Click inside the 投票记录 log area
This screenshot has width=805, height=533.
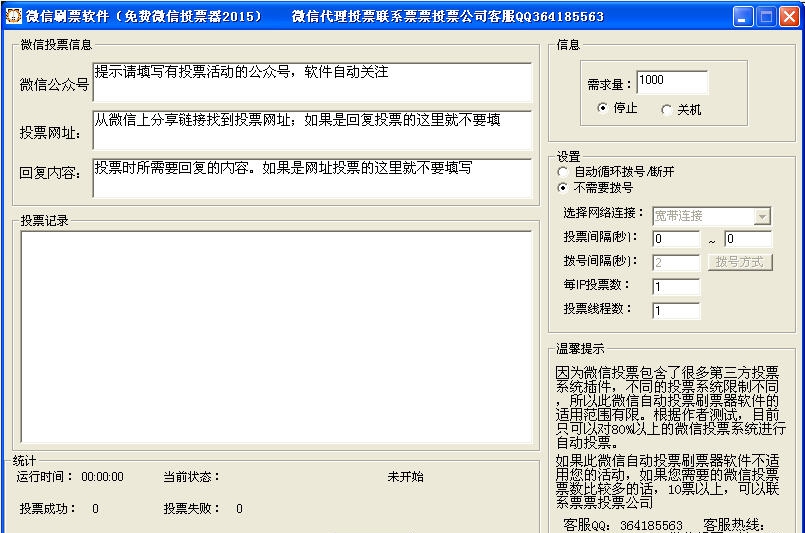coord(276,337)
